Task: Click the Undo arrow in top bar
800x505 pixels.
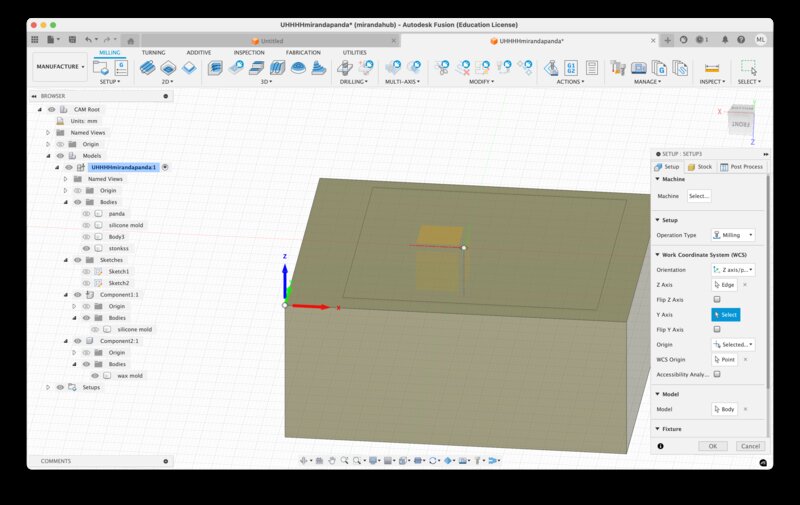Action: [89, 40]
